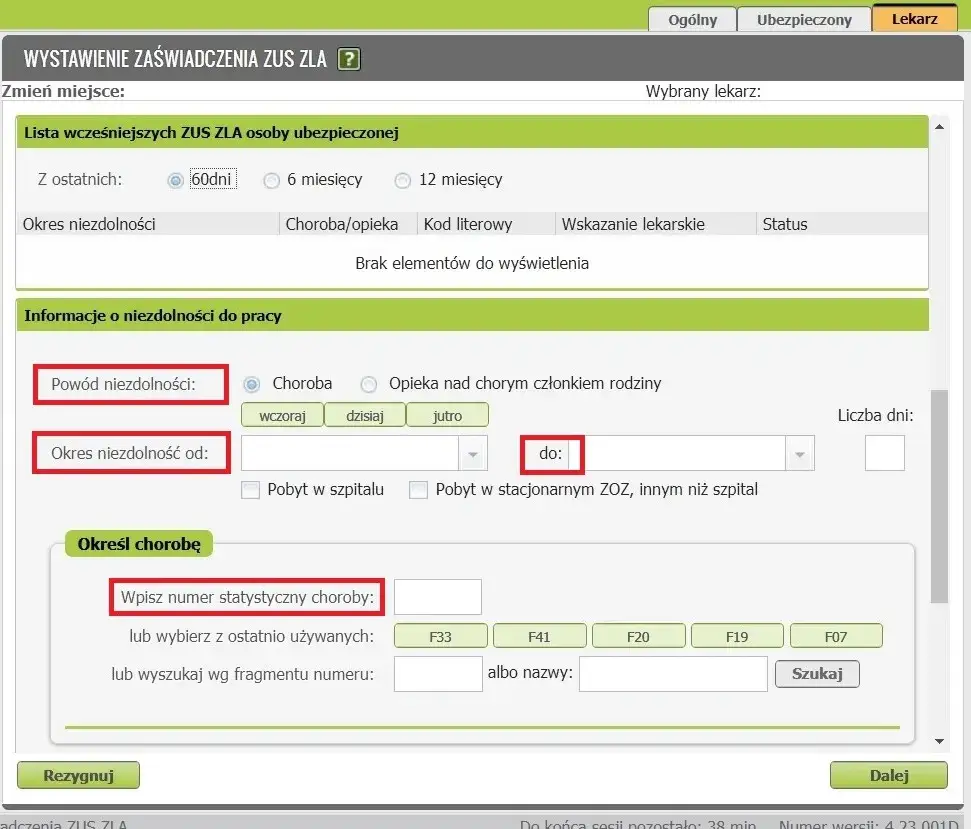Screen dimensions: 971x829
Task: Select the 6 miesięcy filter option
Action: pyautogui.click(x=271, y=180)
